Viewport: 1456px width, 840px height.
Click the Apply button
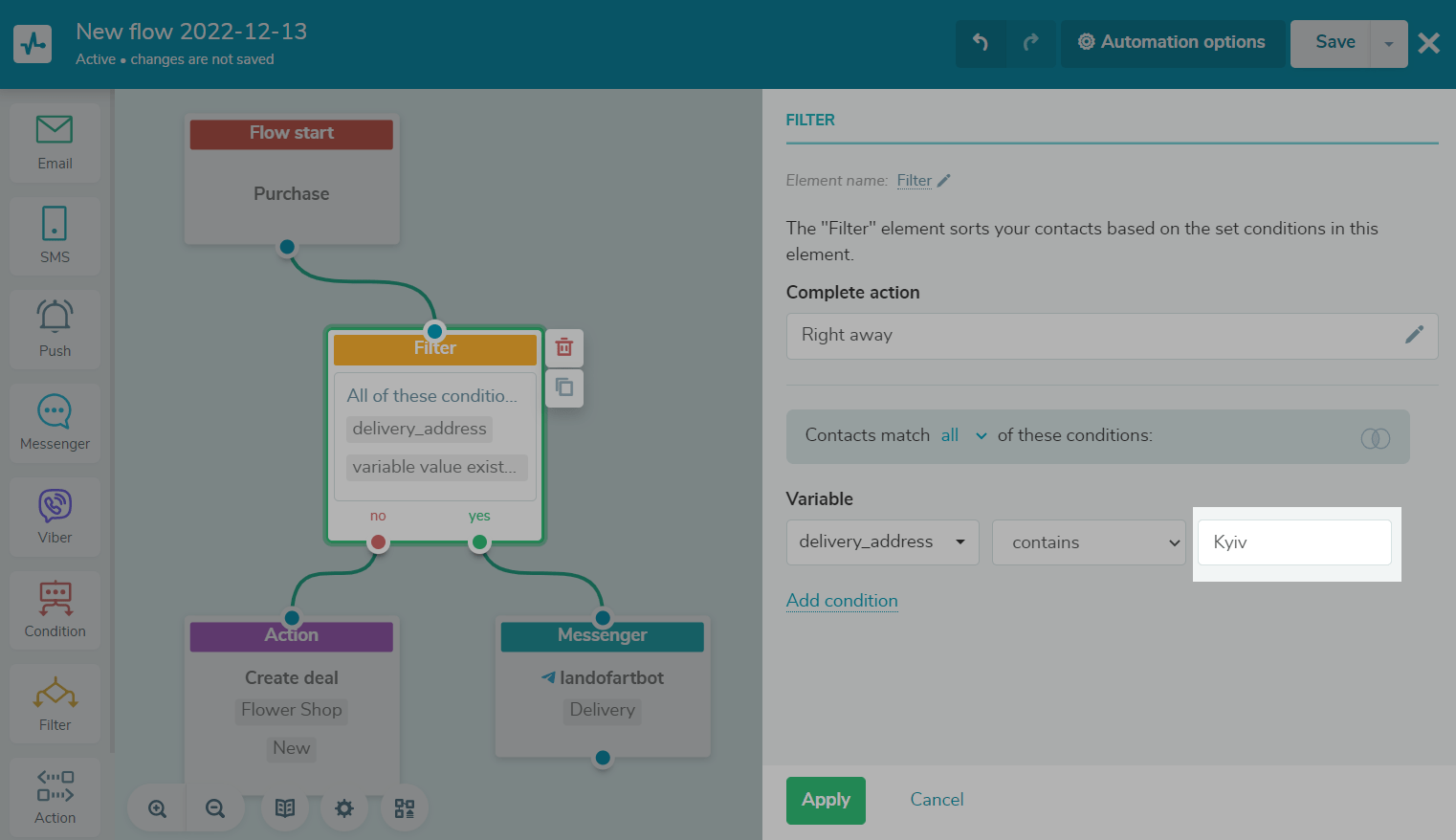click(x=826, y=800)
